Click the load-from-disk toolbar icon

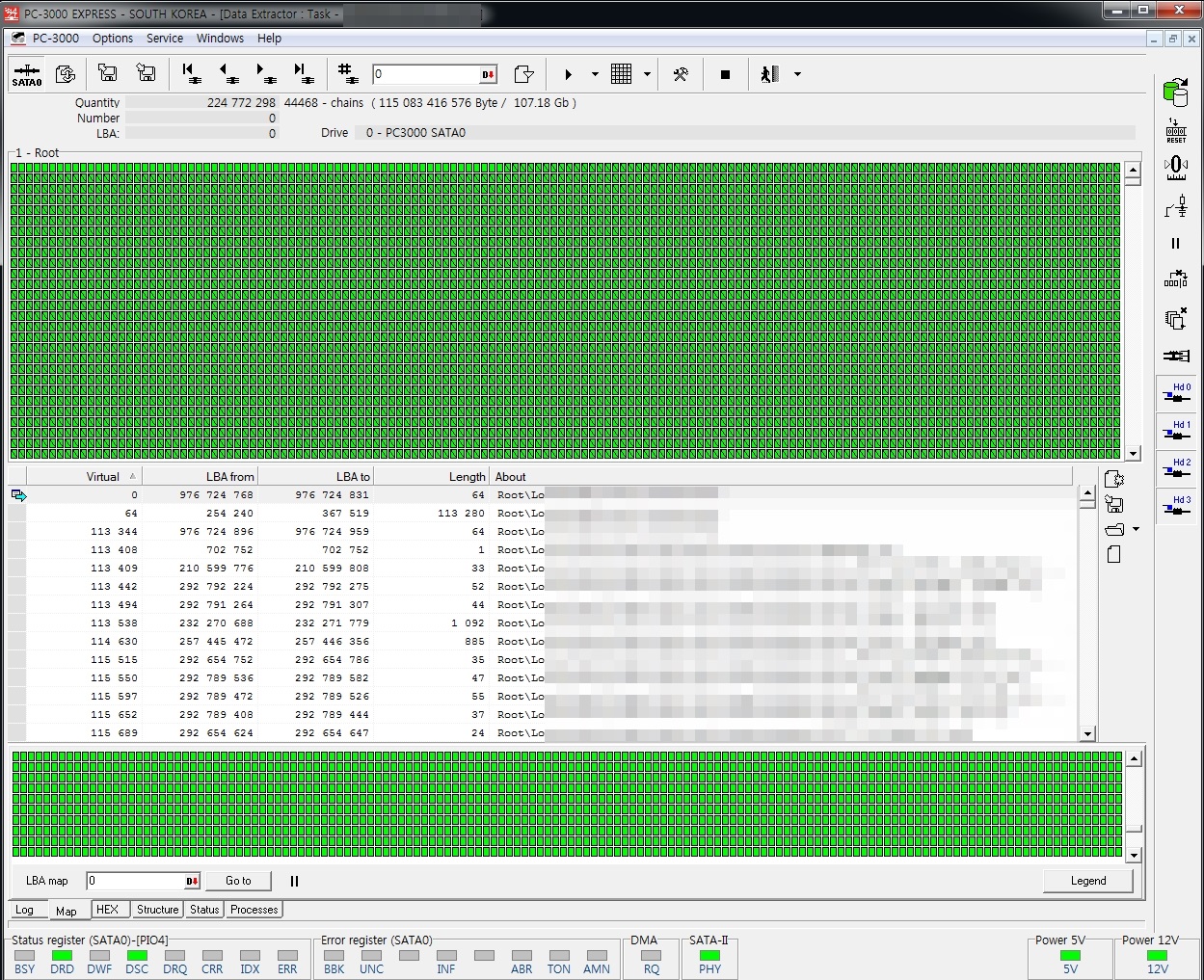click(x=146, y=73)
